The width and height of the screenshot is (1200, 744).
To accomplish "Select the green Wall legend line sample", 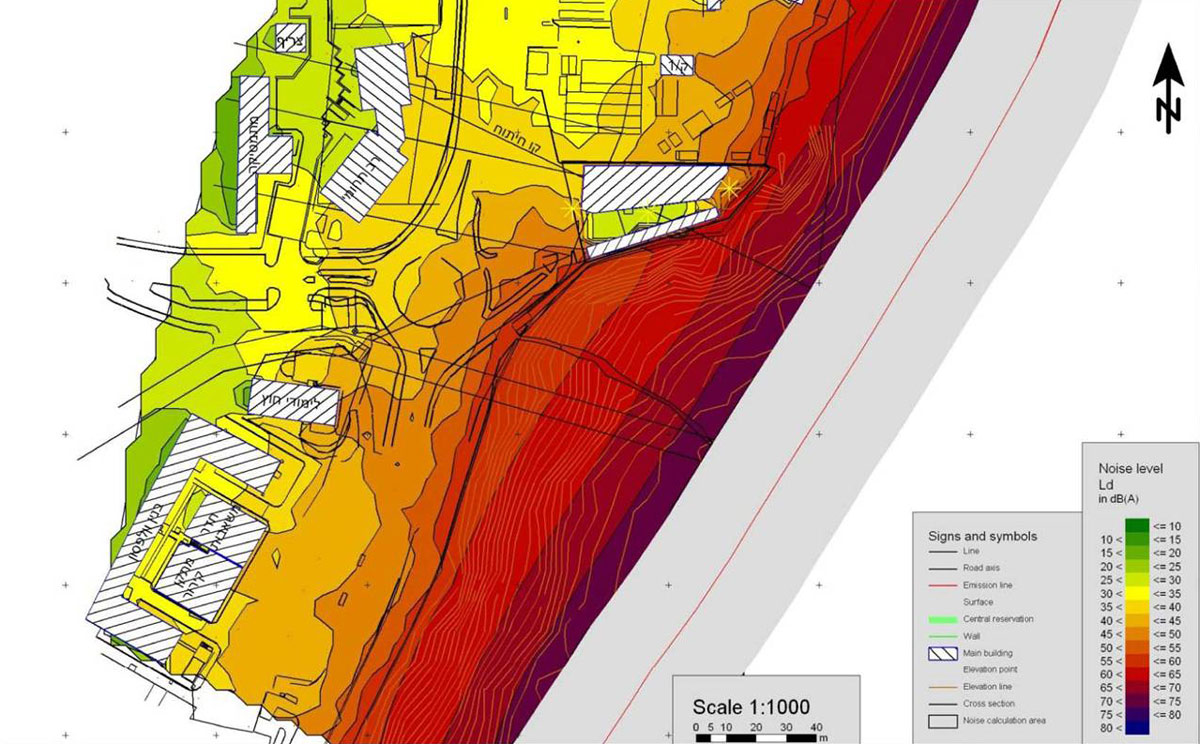I will [x=941, y=636].
